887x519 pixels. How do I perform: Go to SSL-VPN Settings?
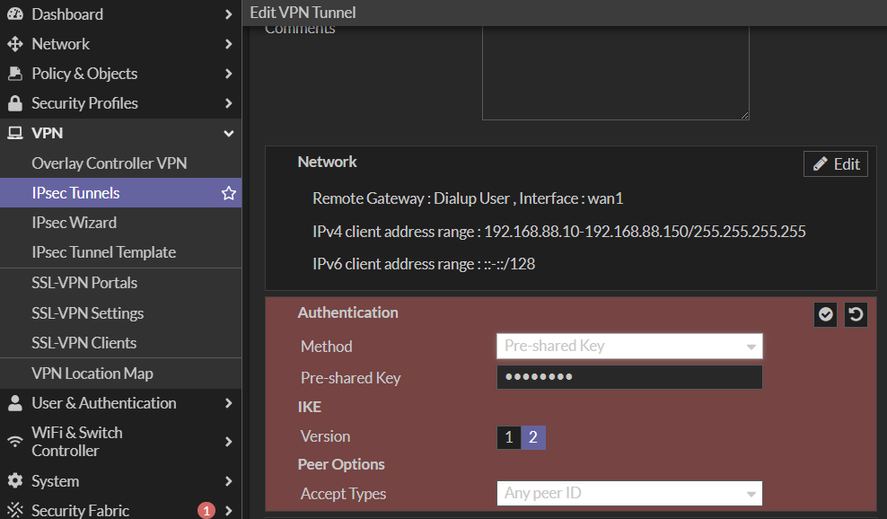point(88,313)
